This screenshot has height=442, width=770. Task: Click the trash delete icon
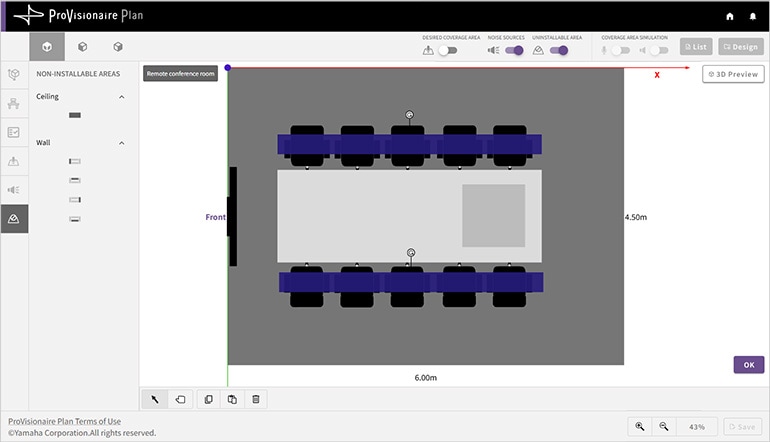click(x=256, y=399)
